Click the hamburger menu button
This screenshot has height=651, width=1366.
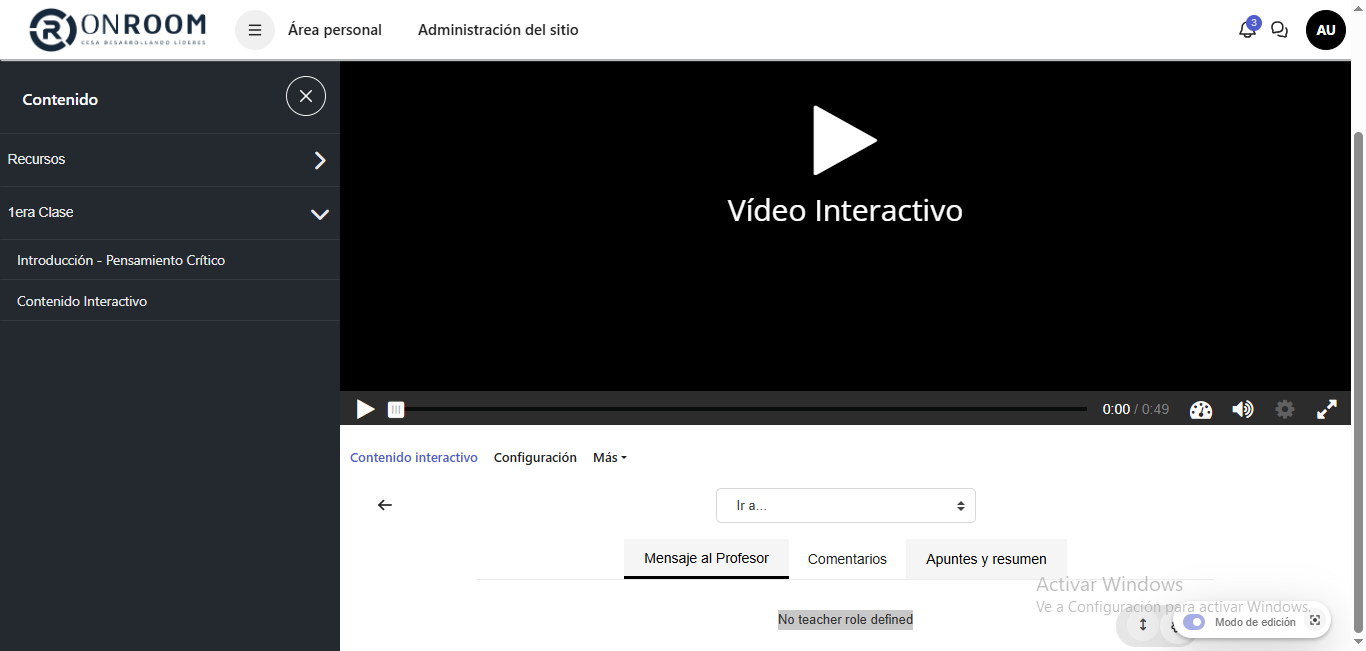tap(255, 30)
